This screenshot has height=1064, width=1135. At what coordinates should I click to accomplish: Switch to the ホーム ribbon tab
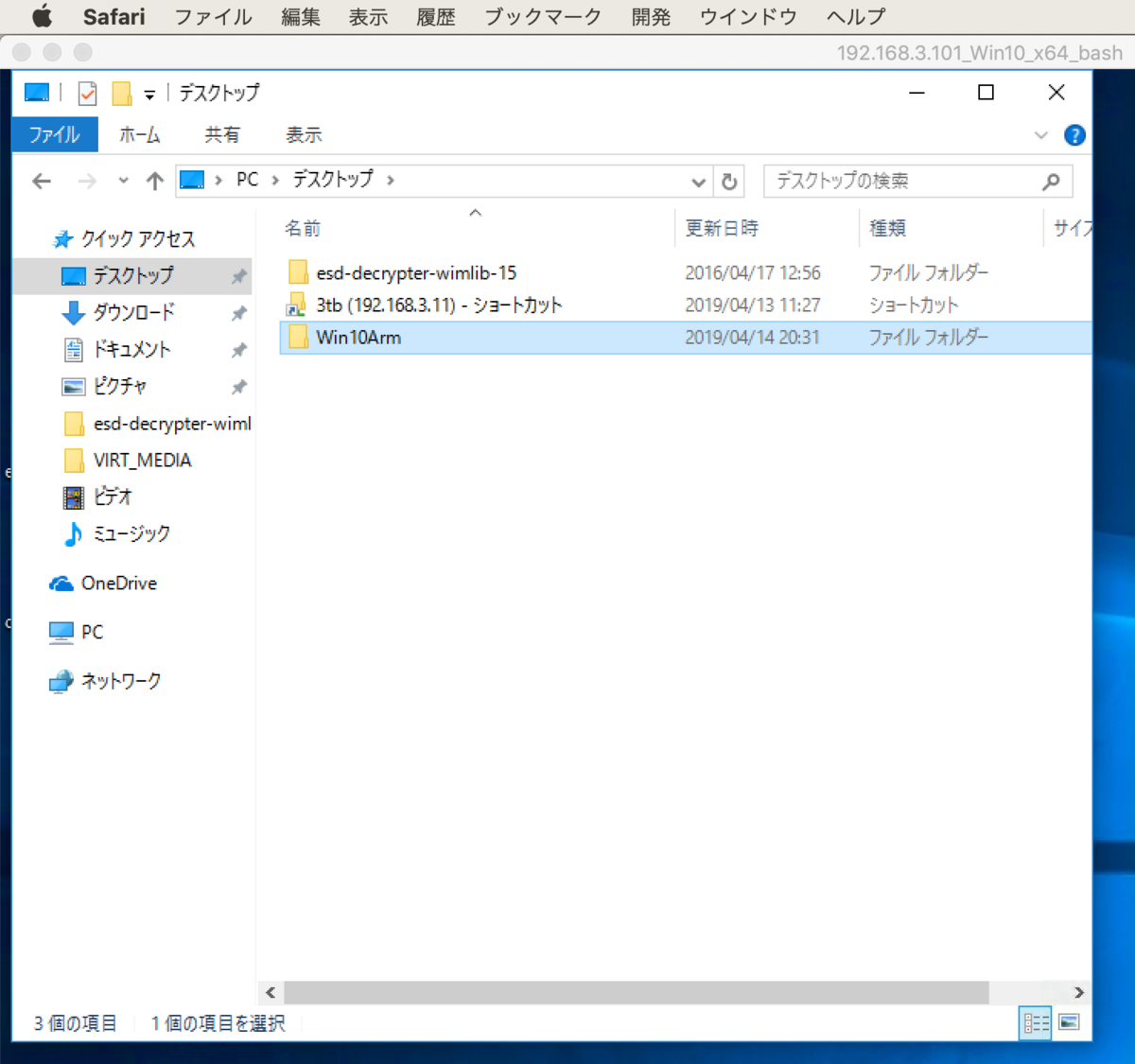tap(140, 134)
